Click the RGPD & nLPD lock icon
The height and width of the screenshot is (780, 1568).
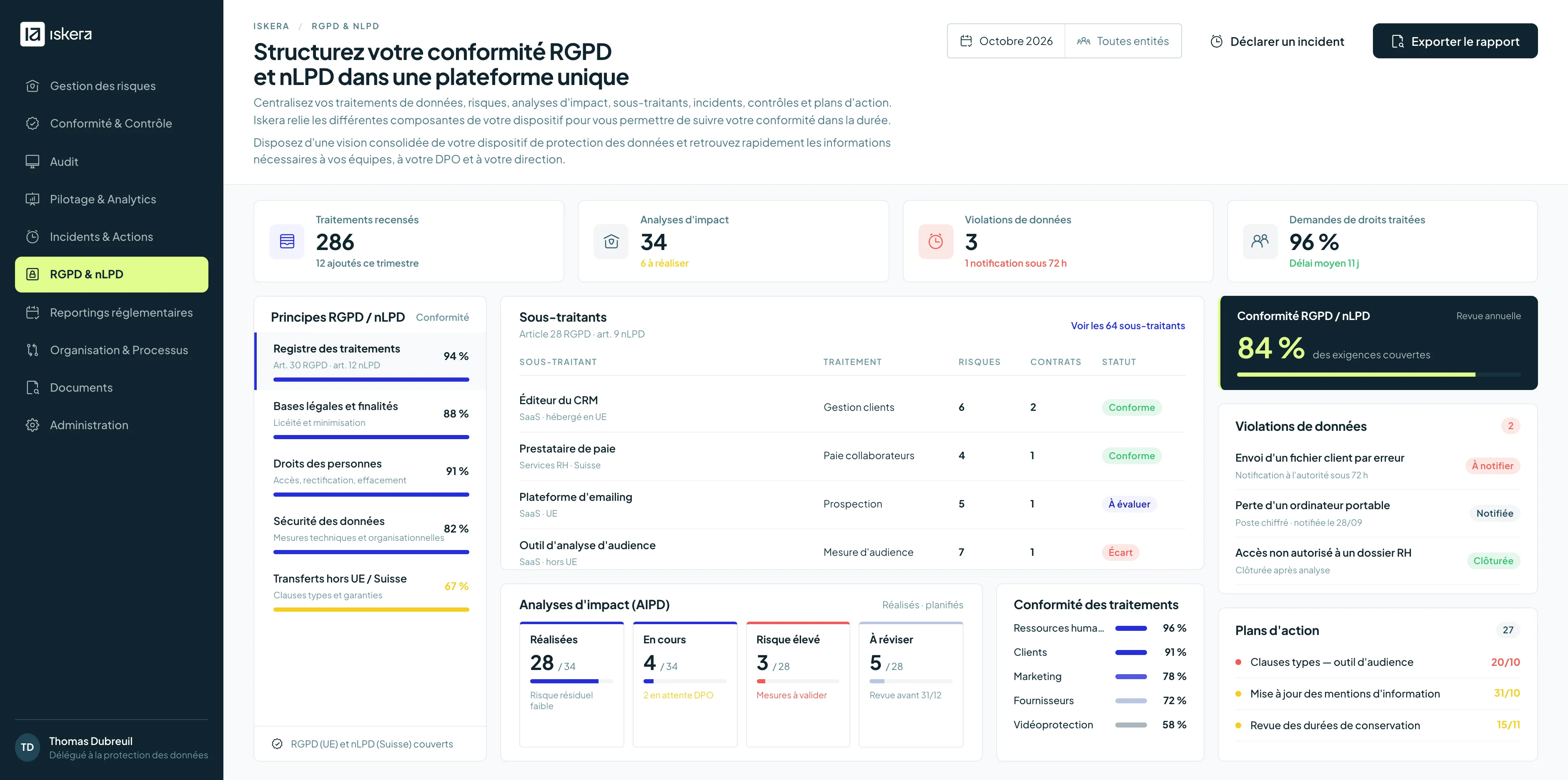point(33,275)
